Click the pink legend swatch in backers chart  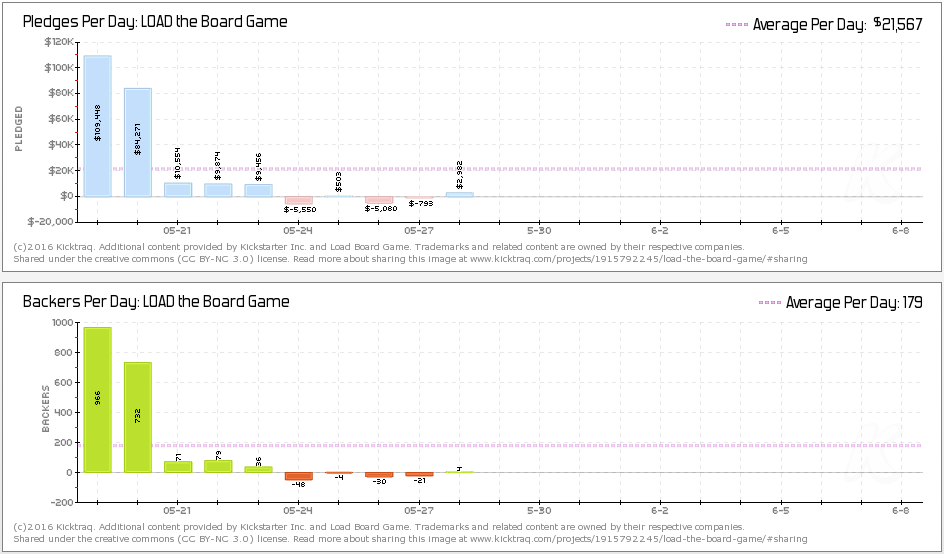click(770, 302)
